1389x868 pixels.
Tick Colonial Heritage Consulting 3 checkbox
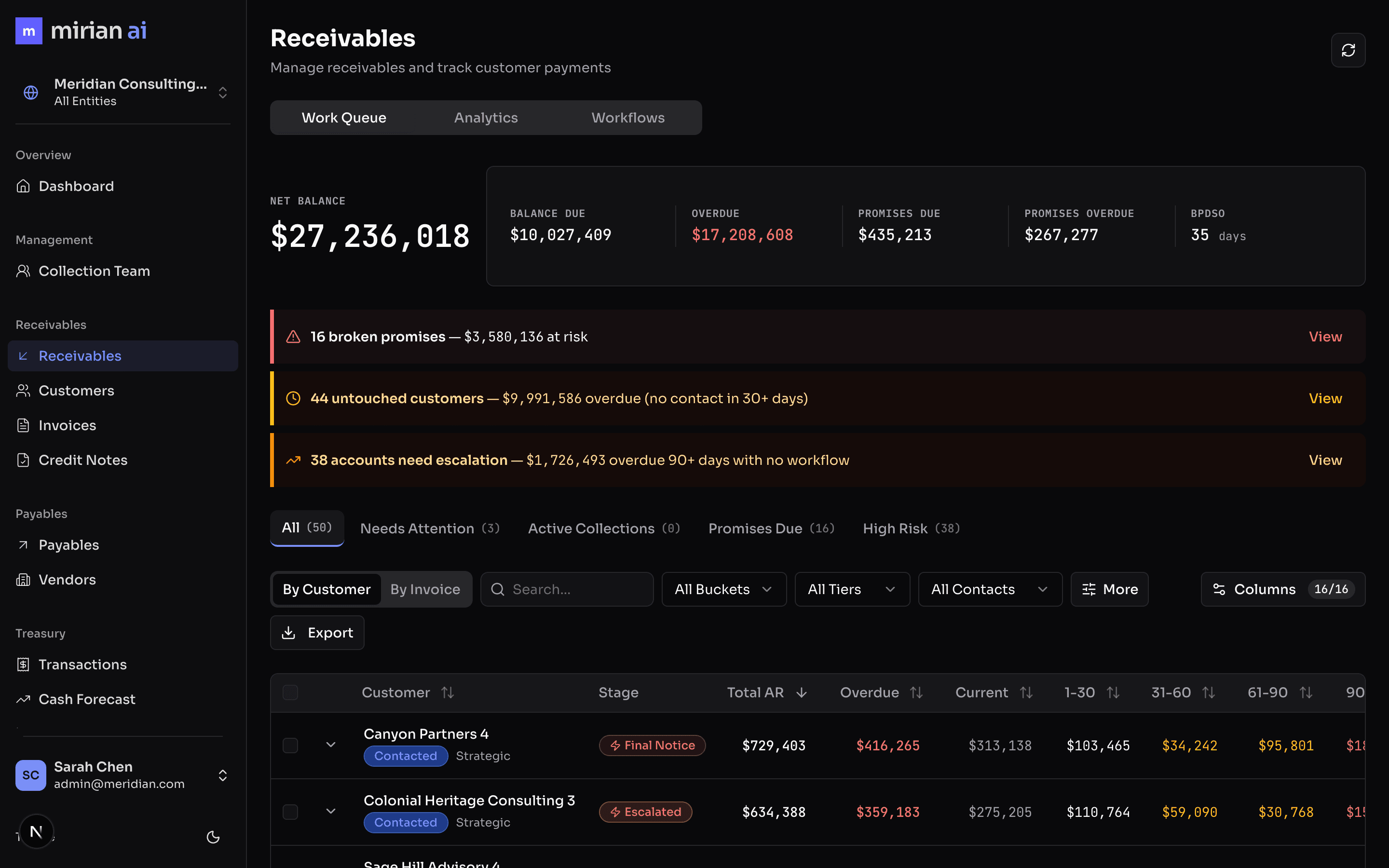pyautogui.click(x=290, y=812)
